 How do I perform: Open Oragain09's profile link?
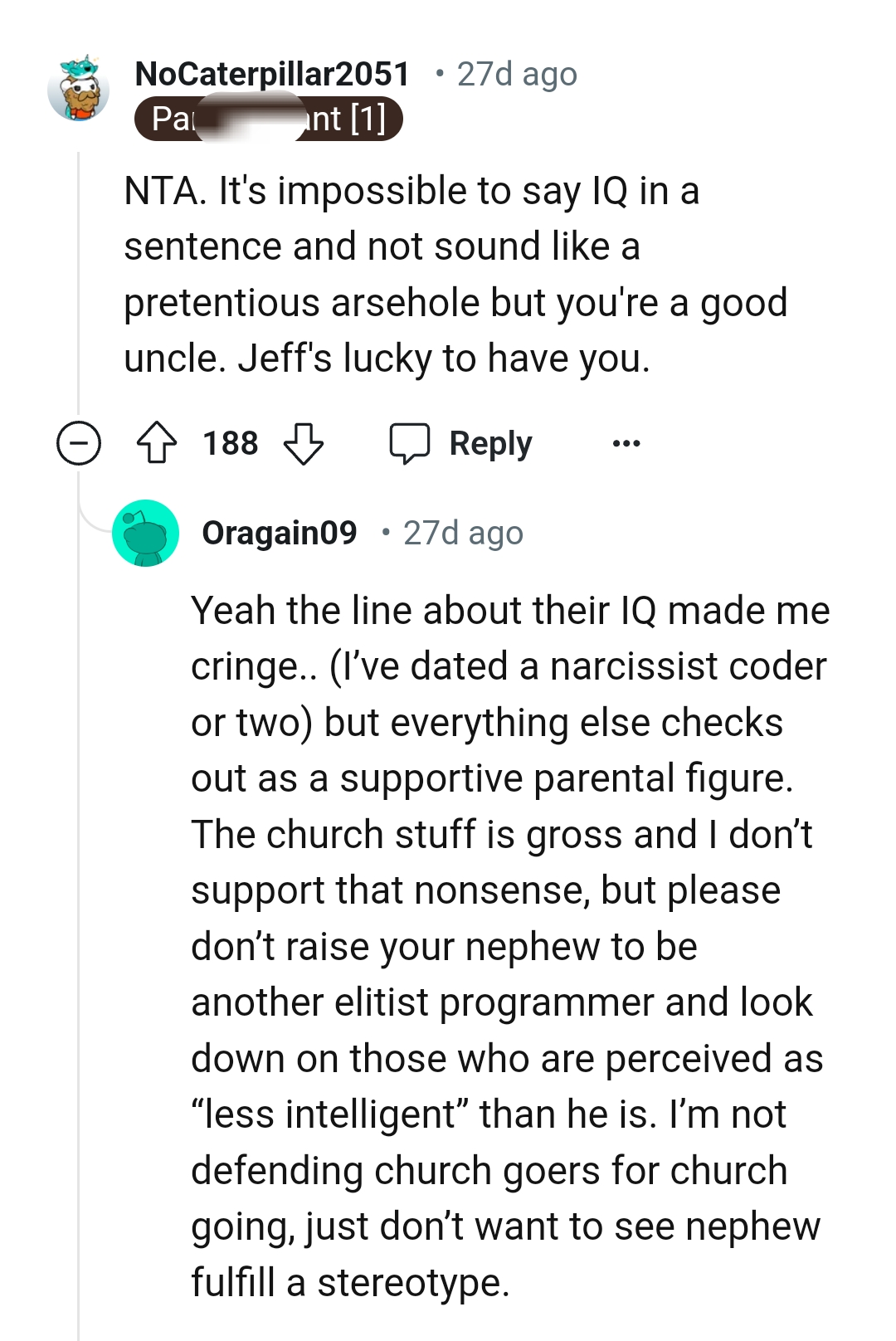280,534
